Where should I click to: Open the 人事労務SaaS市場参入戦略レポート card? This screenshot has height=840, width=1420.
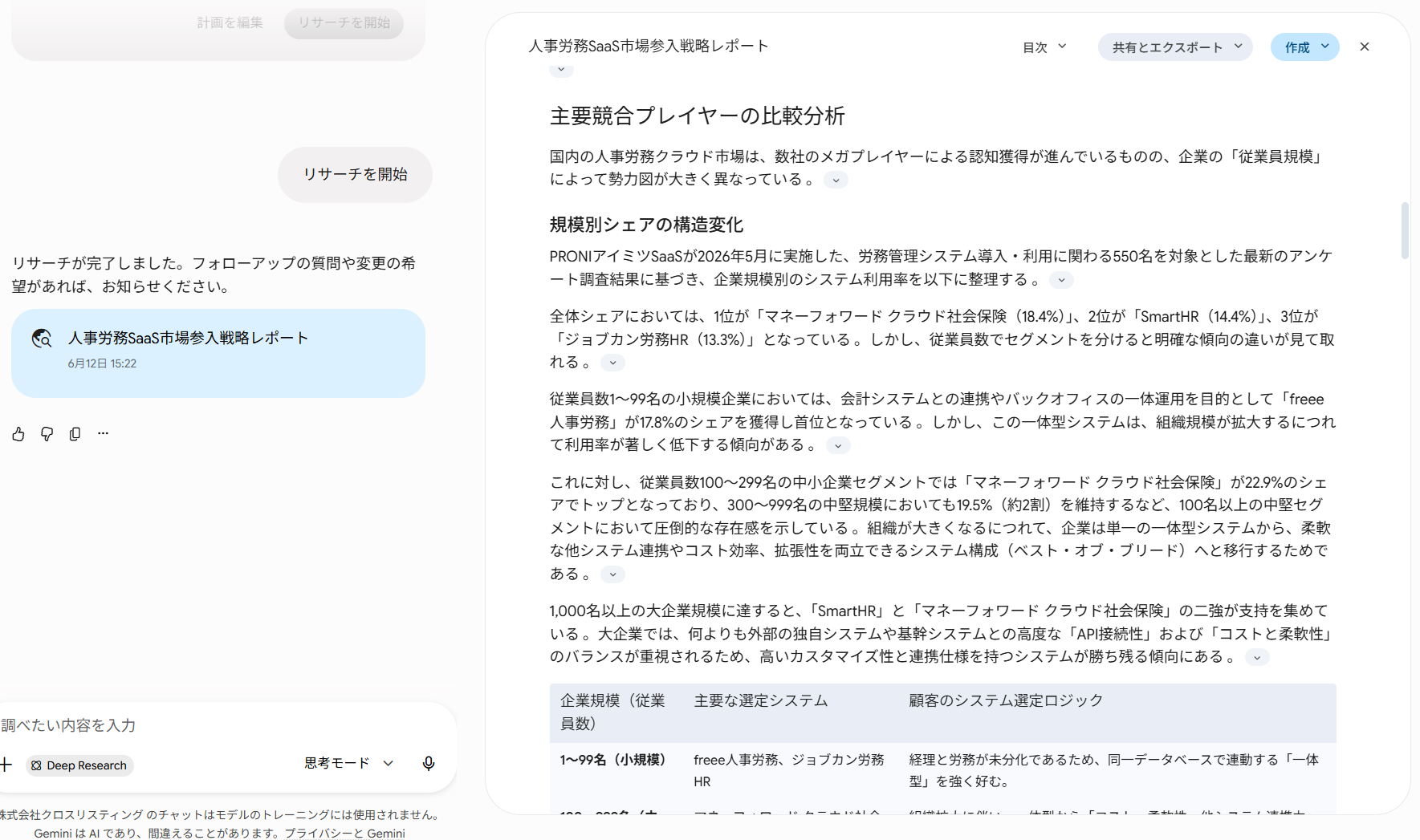coord(218,353)
